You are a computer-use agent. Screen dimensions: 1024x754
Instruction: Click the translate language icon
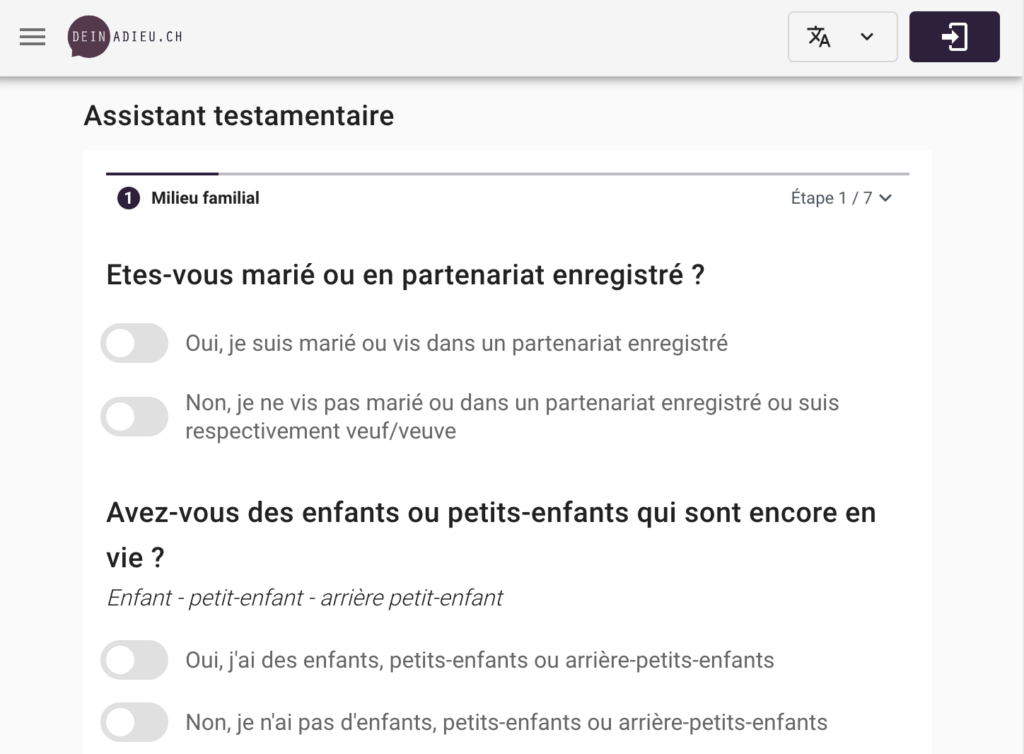[820, 37]
